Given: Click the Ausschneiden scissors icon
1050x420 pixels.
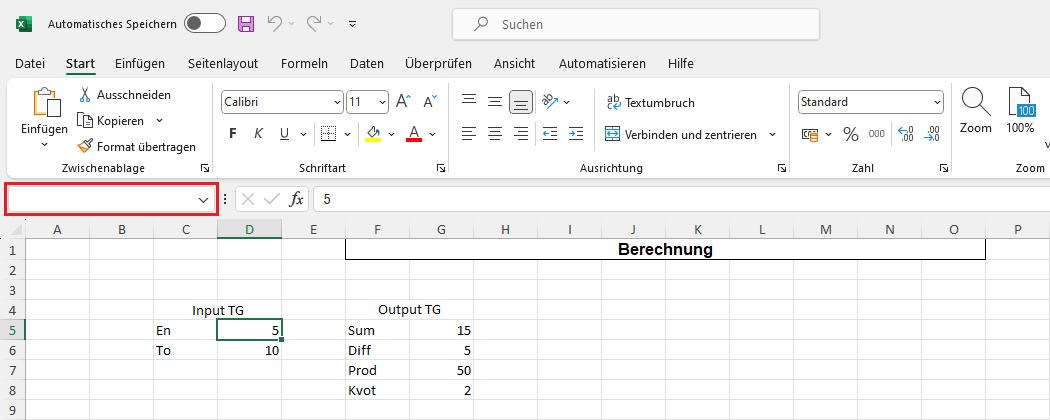Looking at the screenshot, I should (86, 95).
